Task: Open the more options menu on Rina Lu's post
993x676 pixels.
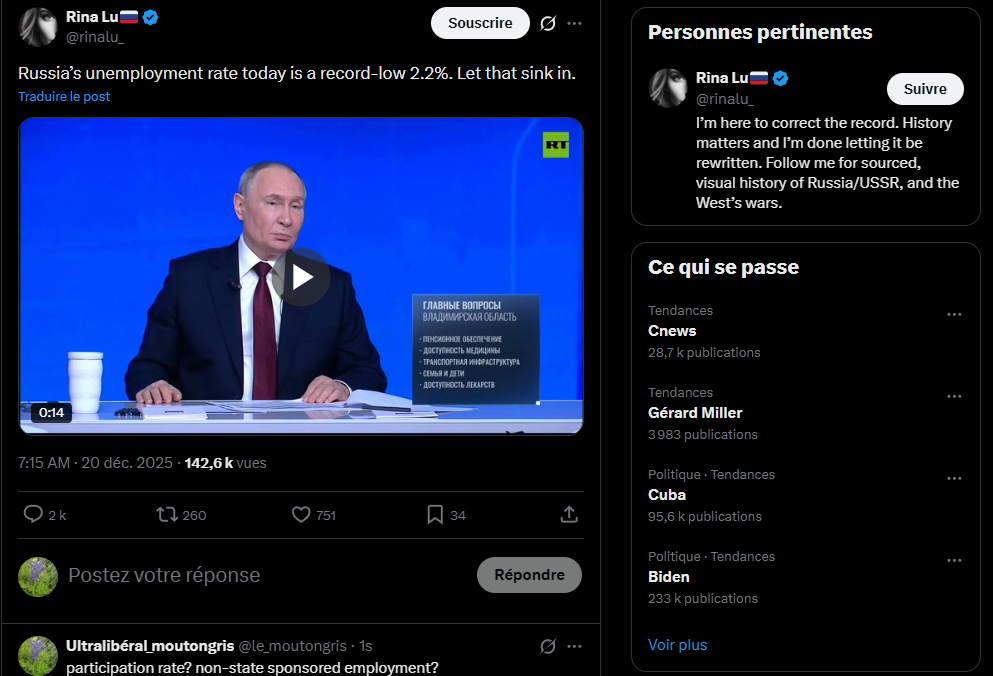Action: pyautogui.click(x=574, y=23)
